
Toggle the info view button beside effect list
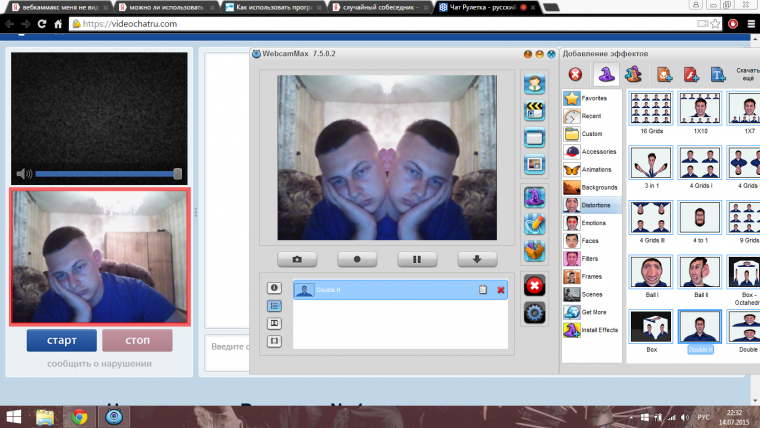pyautogui.click(x=274, y=288)
